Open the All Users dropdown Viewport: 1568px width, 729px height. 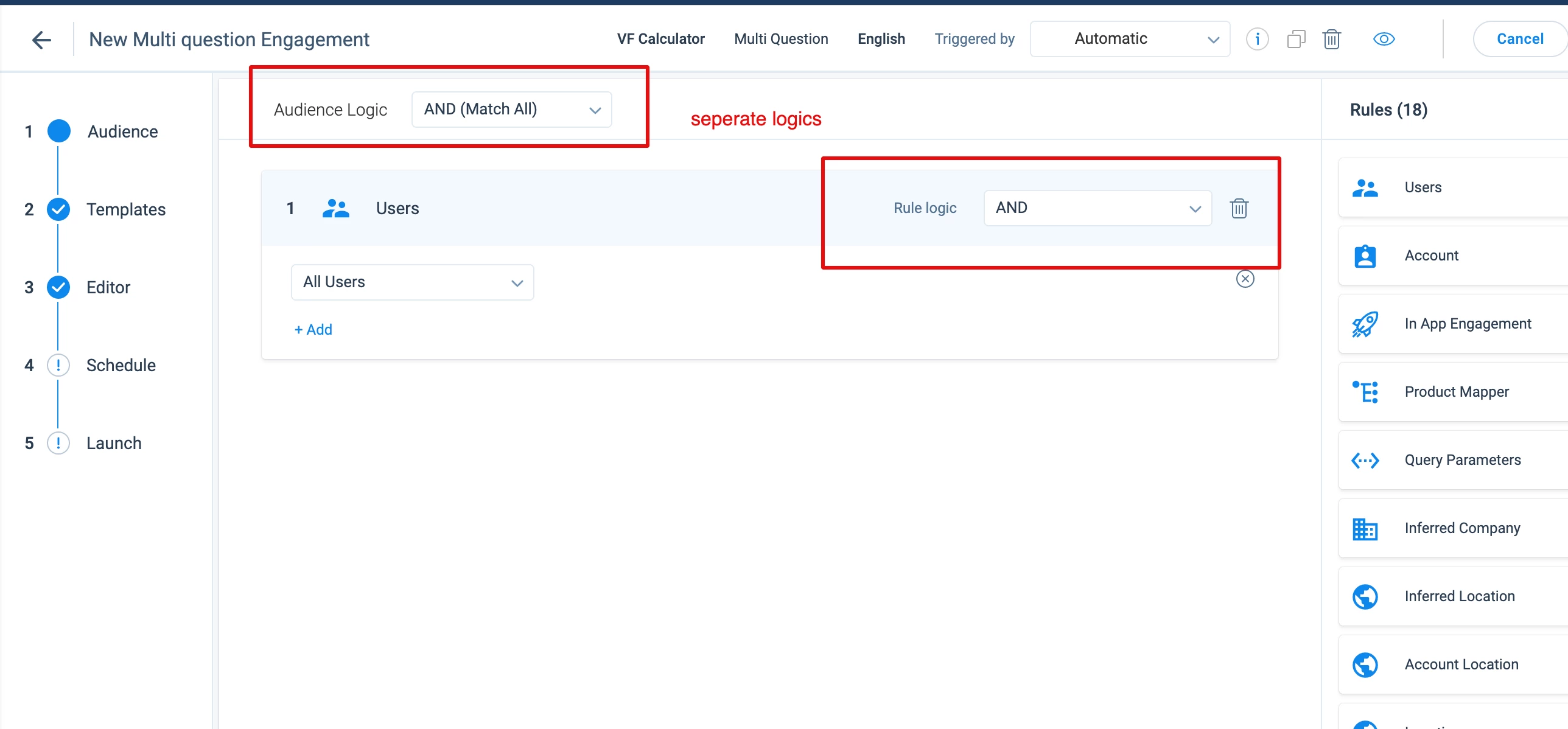point(412,282)
